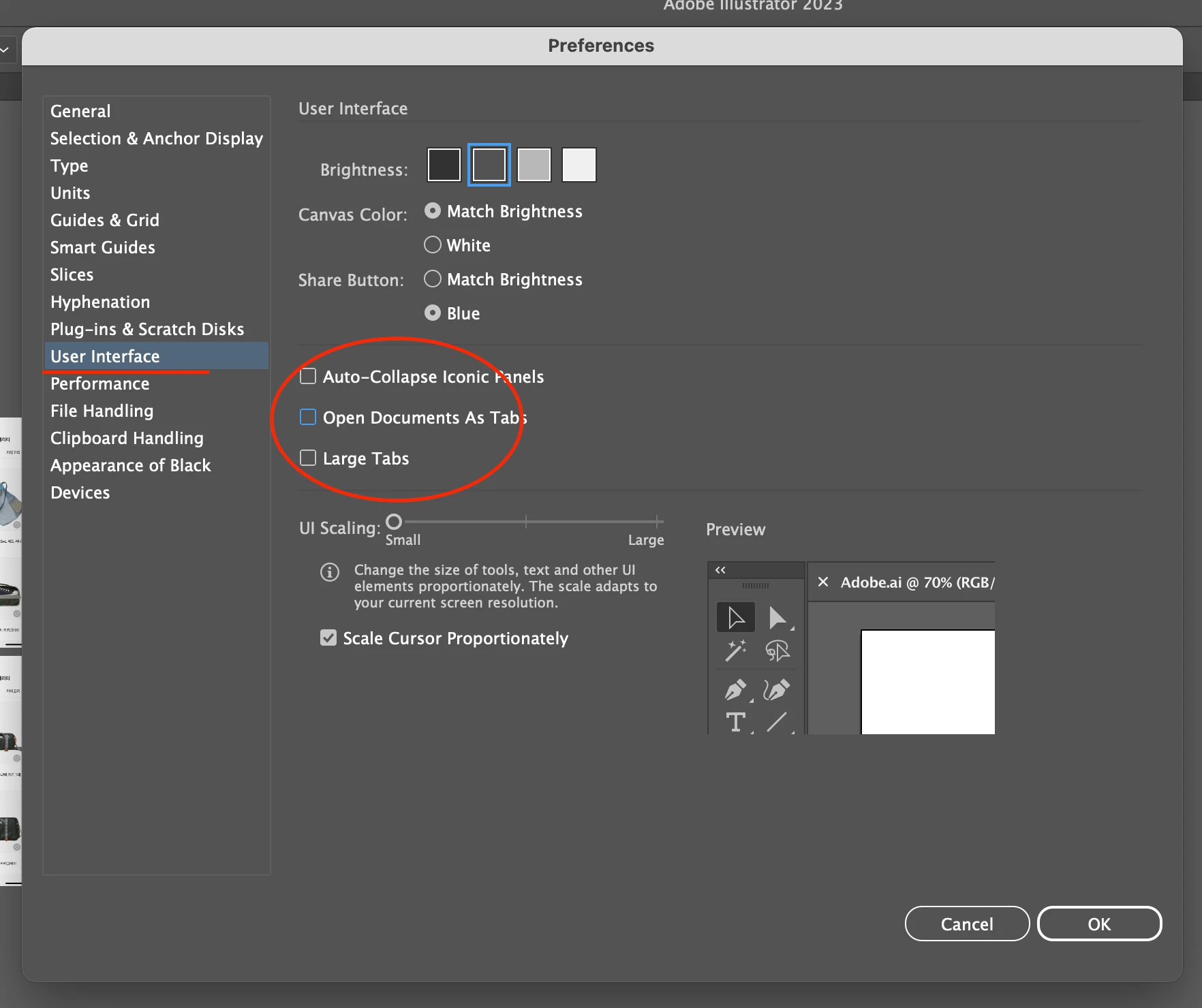Viewport: 1202px width, 1008px height.
Task: Confirm preferences with OK
Action: tap(1099, 924)
